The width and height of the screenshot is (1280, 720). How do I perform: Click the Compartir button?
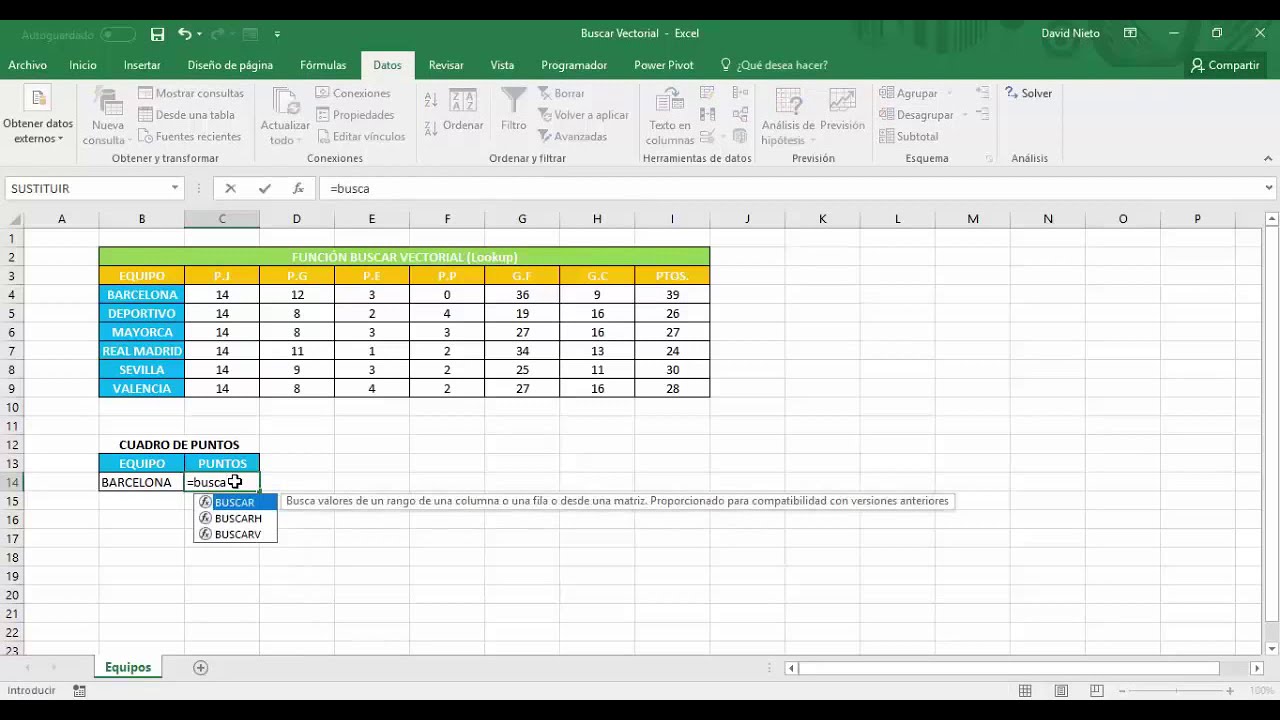click(x=1225, y=65)
